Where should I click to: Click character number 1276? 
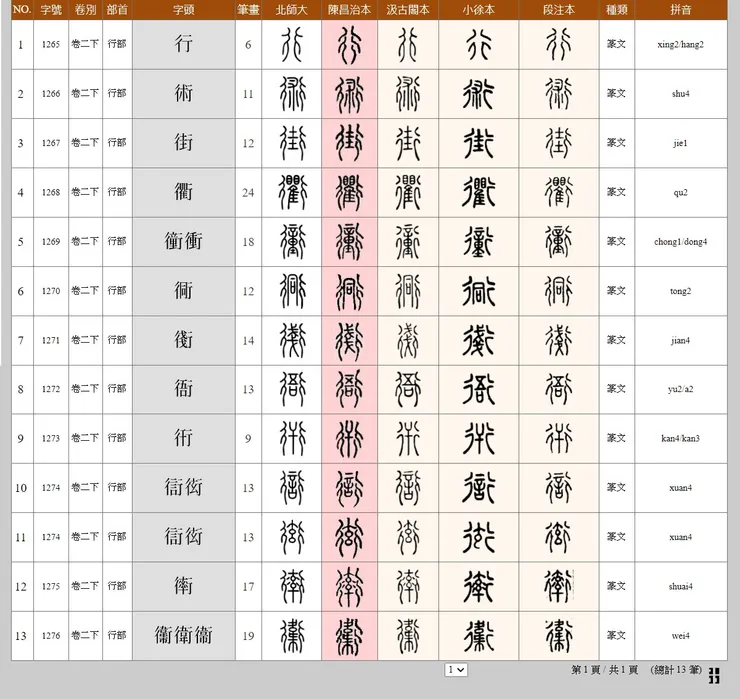(51, 635)
